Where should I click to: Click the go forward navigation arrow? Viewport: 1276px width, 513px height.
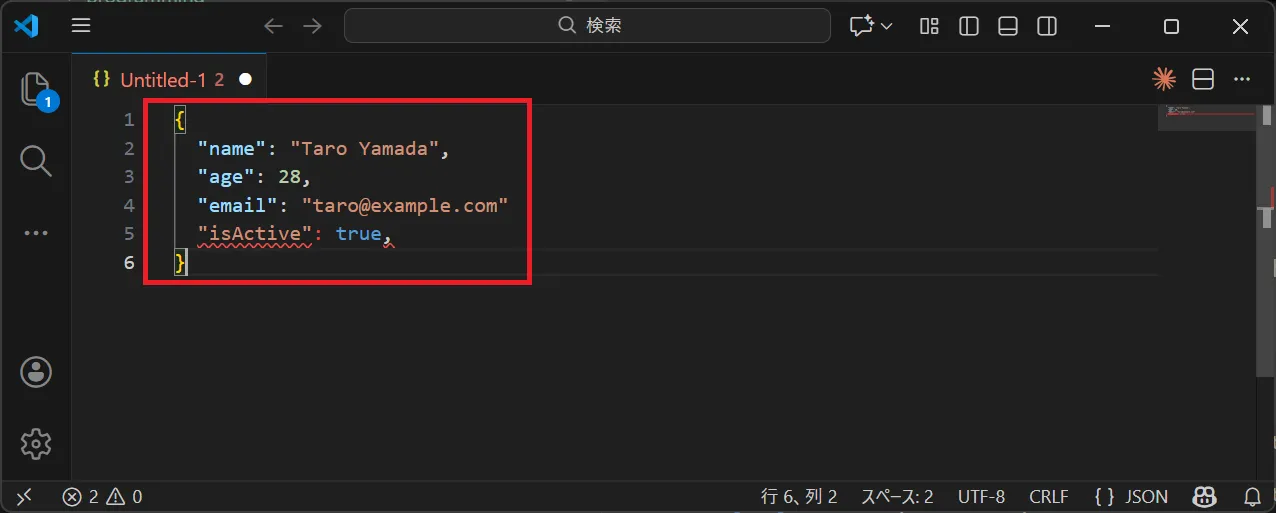pyautogui.click(x=312, y=26)
